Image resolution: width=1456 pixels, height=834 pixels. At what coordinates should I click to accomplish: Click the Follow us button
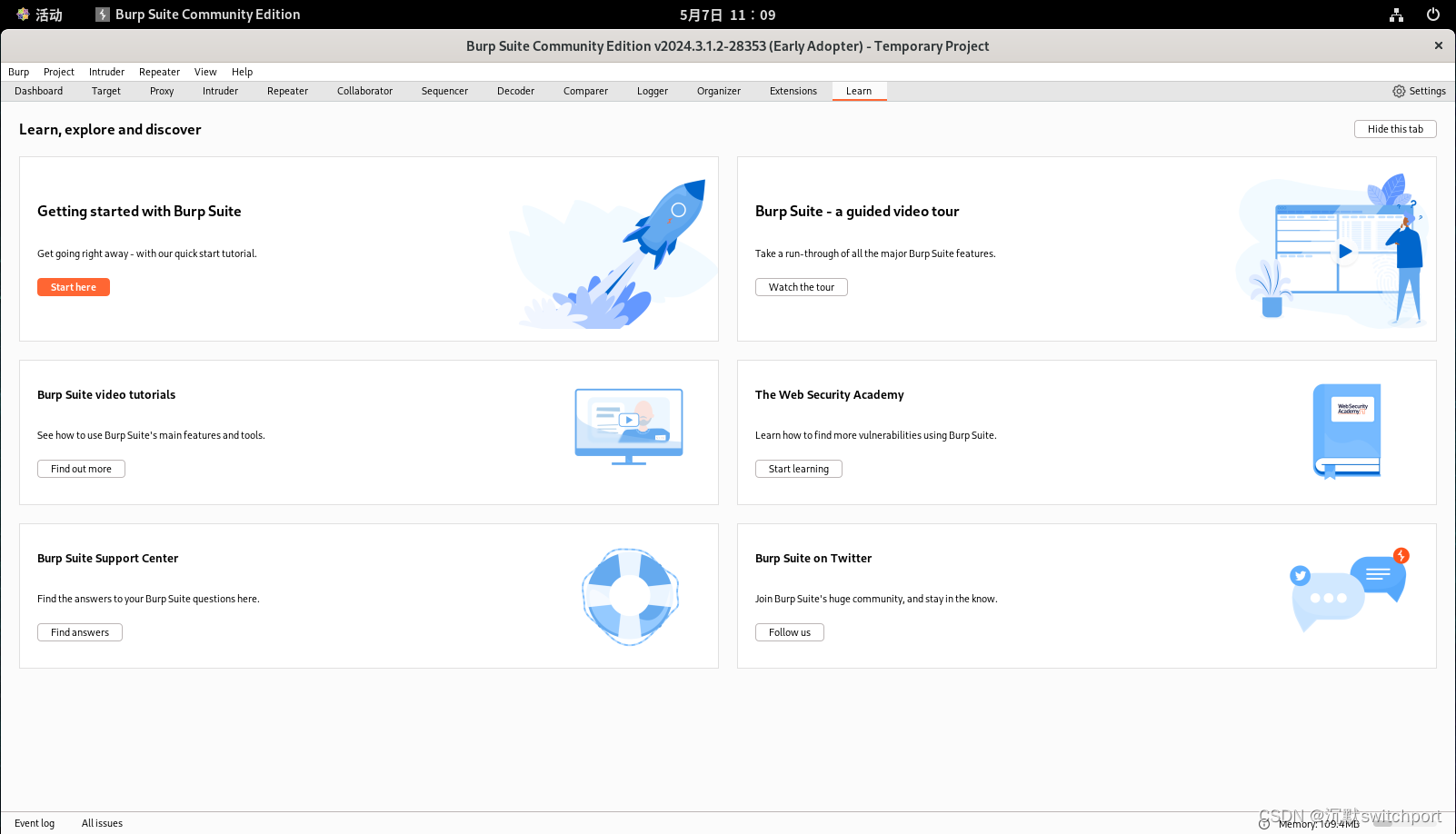click(x=790, y=632)
